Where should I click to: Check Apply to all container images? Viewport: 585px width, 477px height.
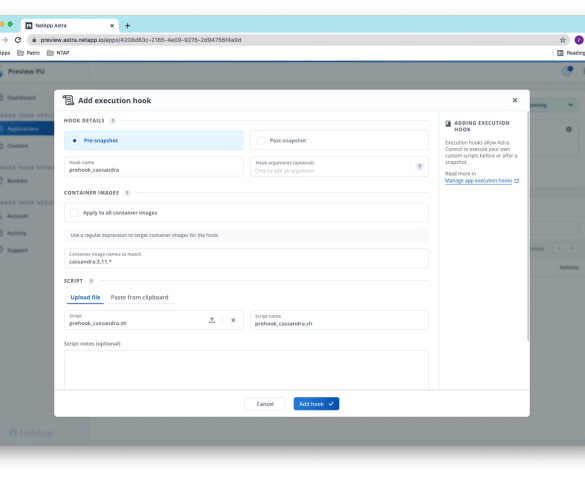click(x=74, y=213)
